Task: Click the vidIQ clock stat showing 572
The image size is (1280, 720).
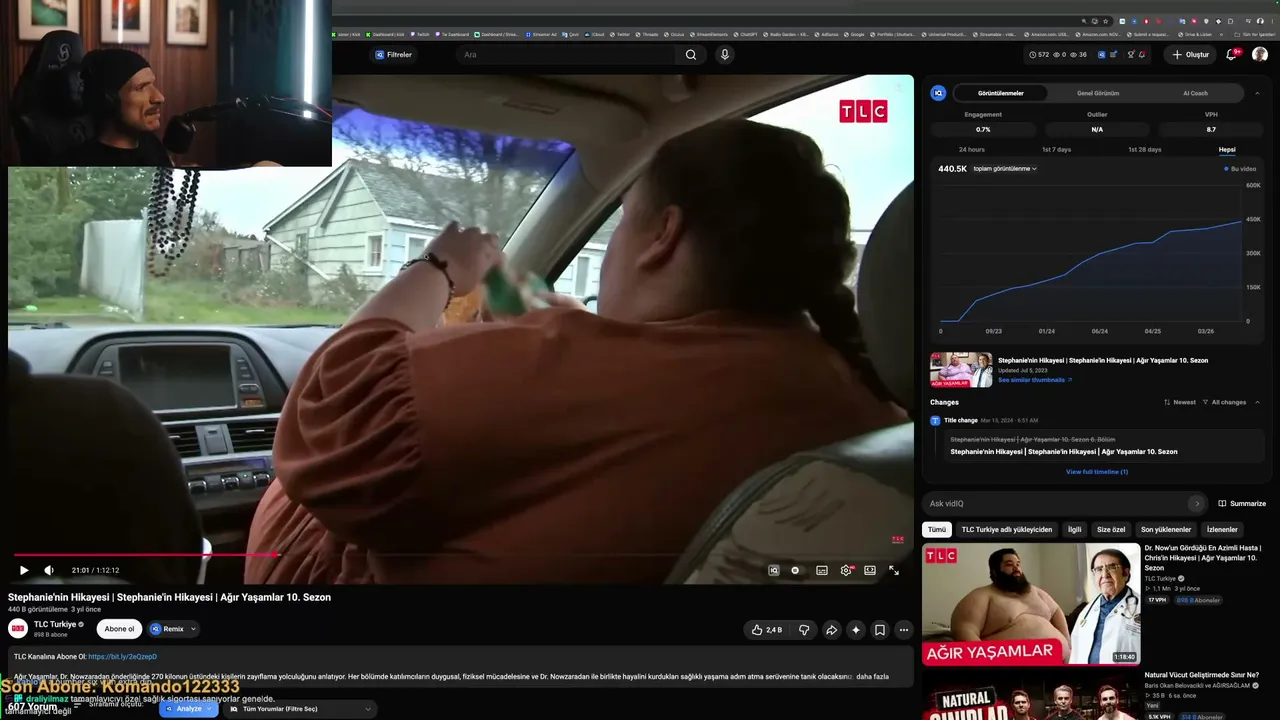Action: point(1039,55)
